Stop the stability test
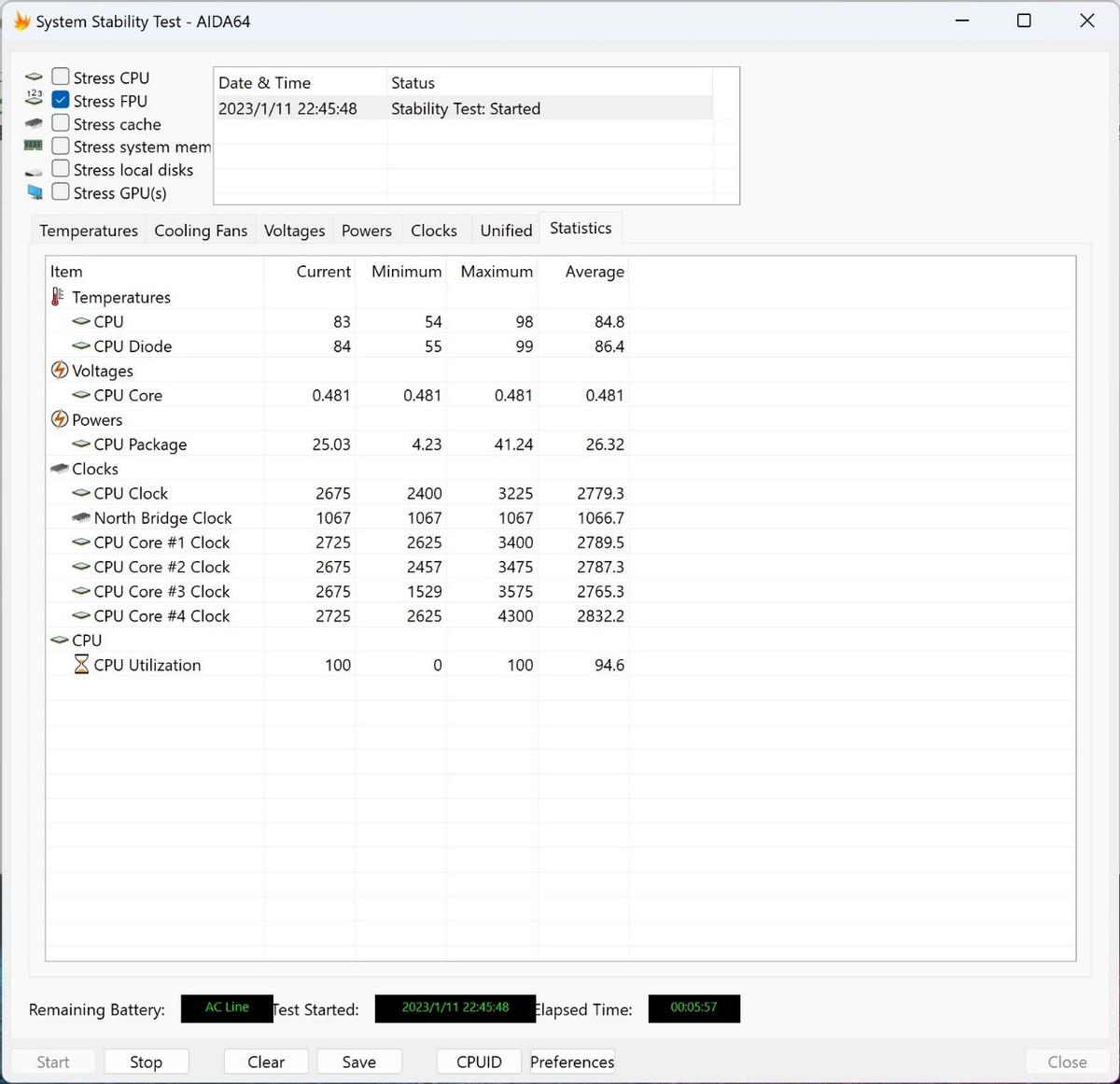Image resolution: width=1120 pixels, height=1084 pixels. pyautogui.click(x=146, y=1062)
